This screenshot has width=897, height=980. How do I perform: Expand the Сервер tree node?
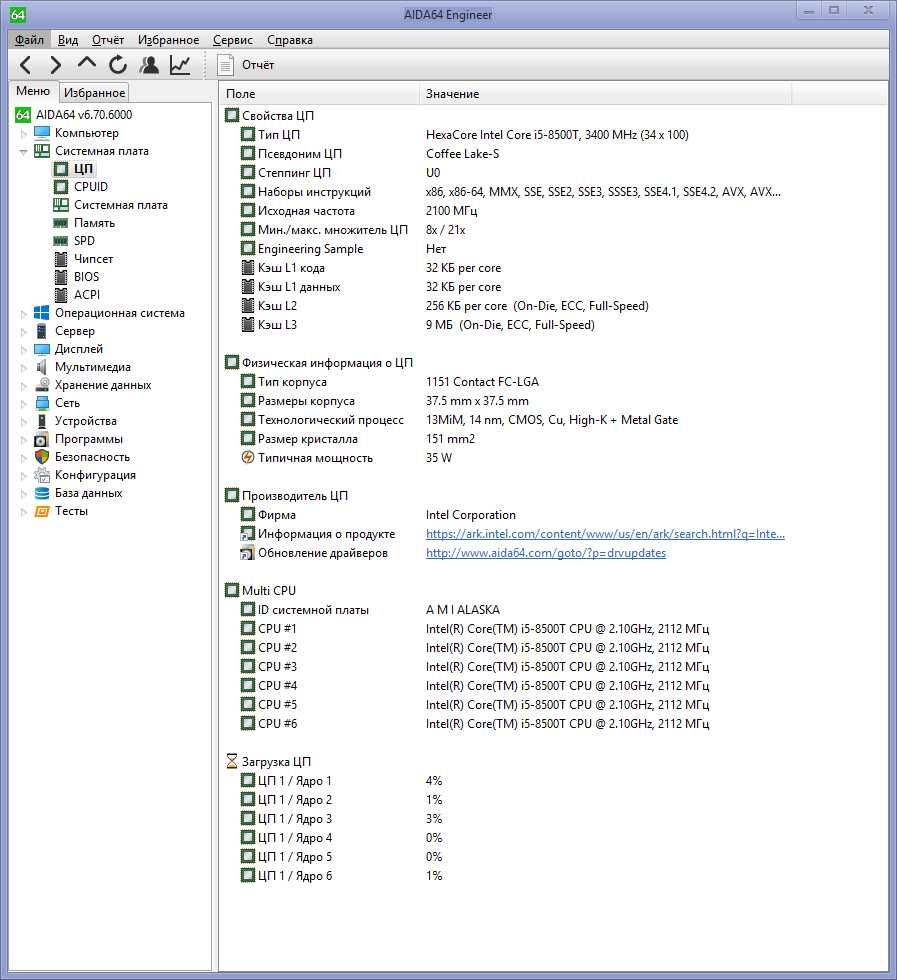click(24, 331)
